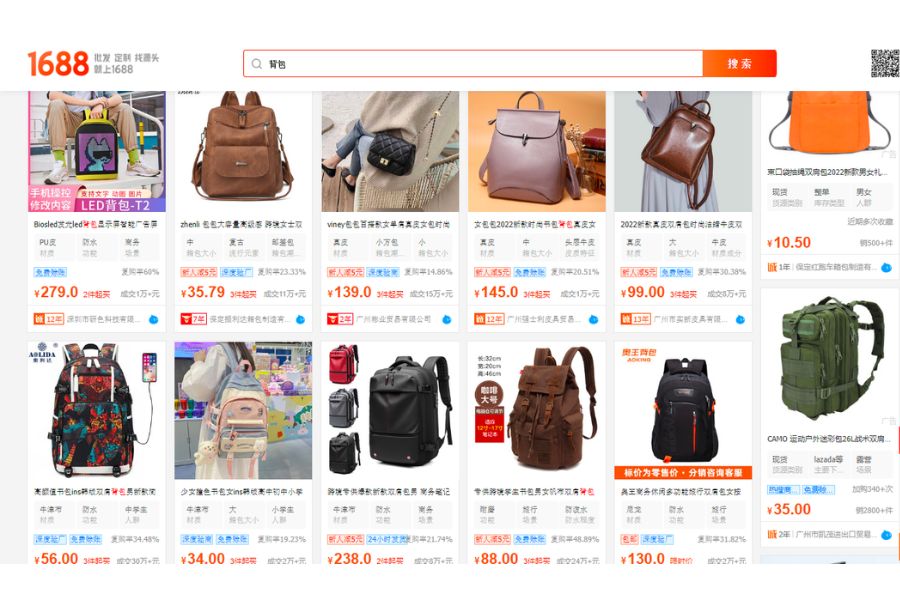Image resolution: width=900 pixels, height=600 pixels.
Task: Click blue chat icon under ¥279.0 LED backpack
Action: (153, 319)
